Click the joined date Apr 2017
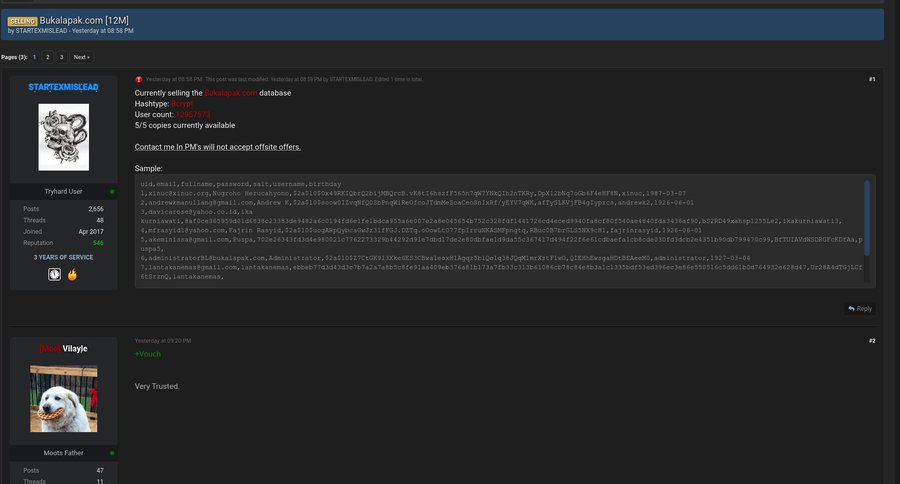Image resolution: width=900 pixels, height=484 pixels. click(x=91, y=232)
